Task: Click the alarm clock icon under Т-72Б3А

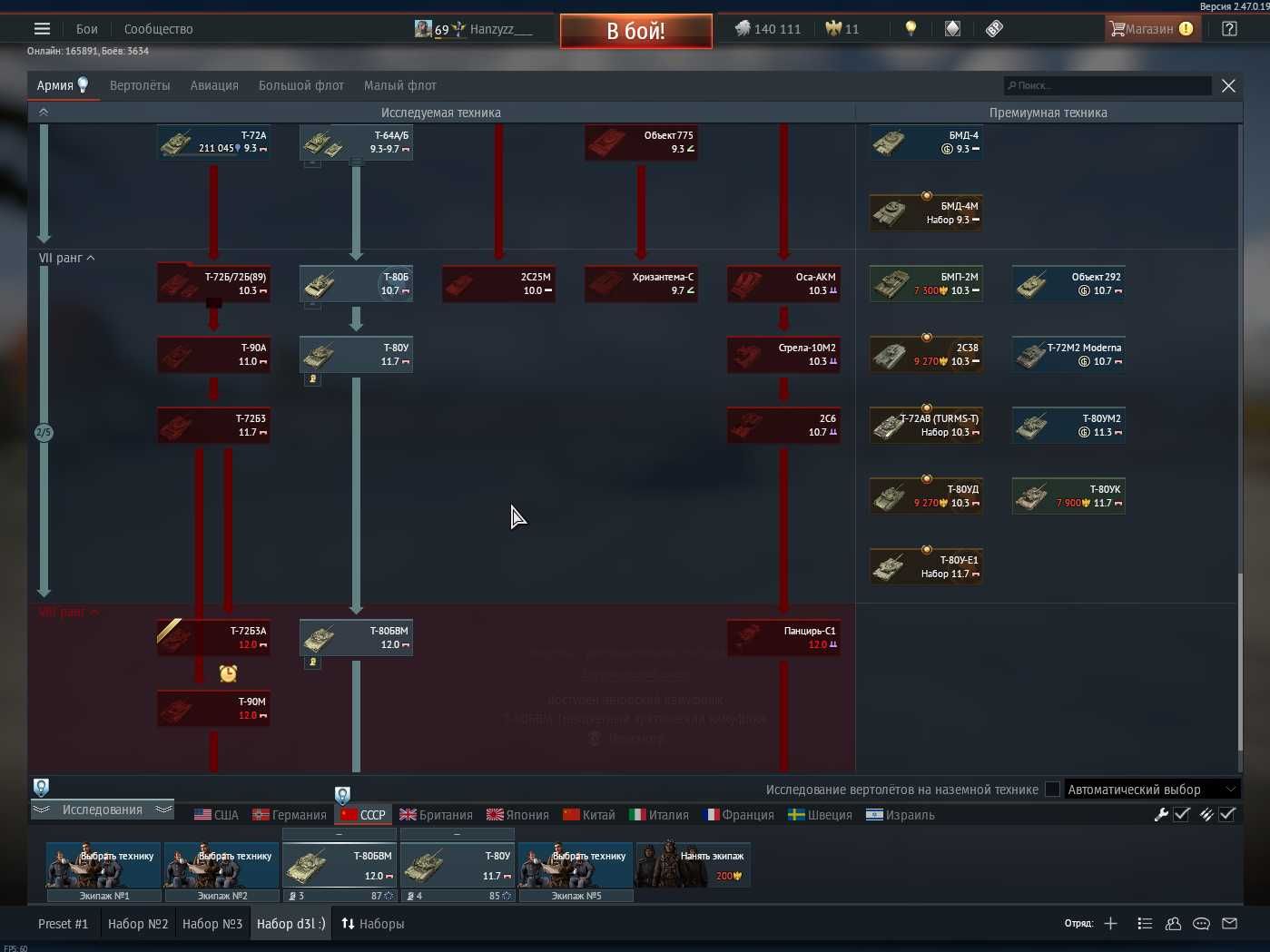Action: point(228,673)
